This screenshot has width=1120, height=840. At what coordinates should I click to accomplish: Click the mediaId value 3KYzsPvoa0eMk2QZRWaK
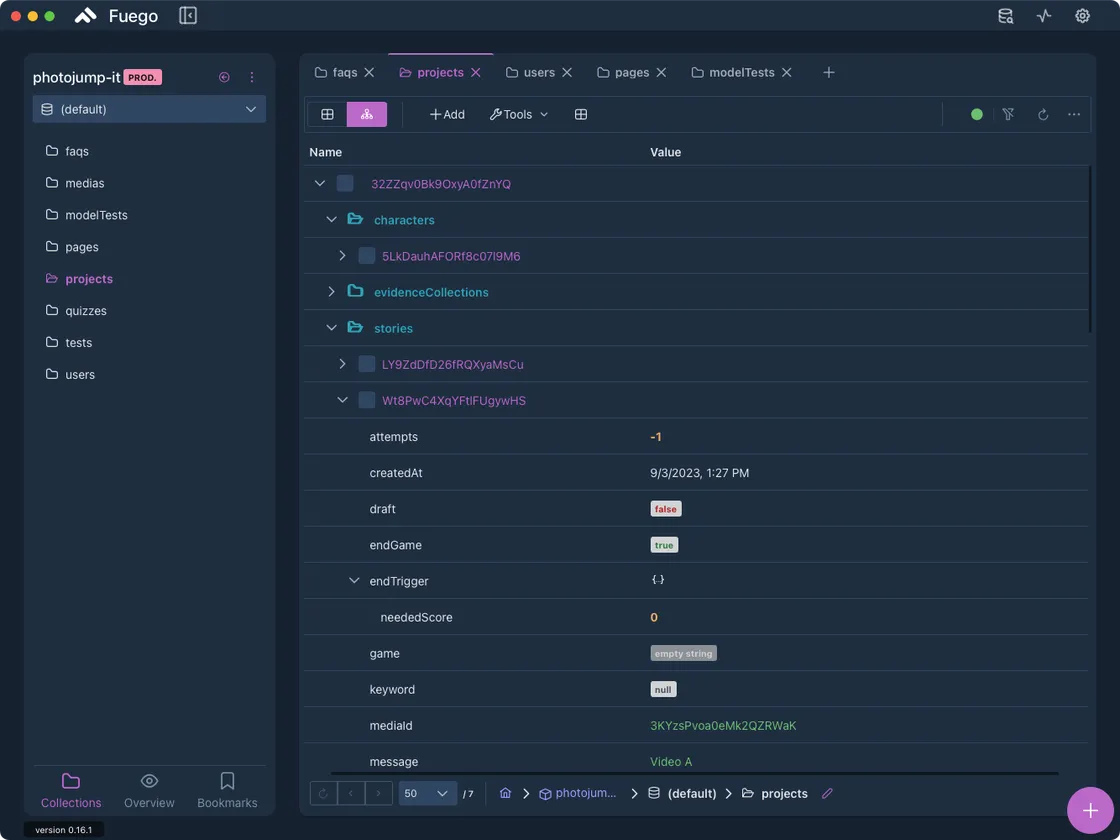pyautogui.click(x=723, y=726)
